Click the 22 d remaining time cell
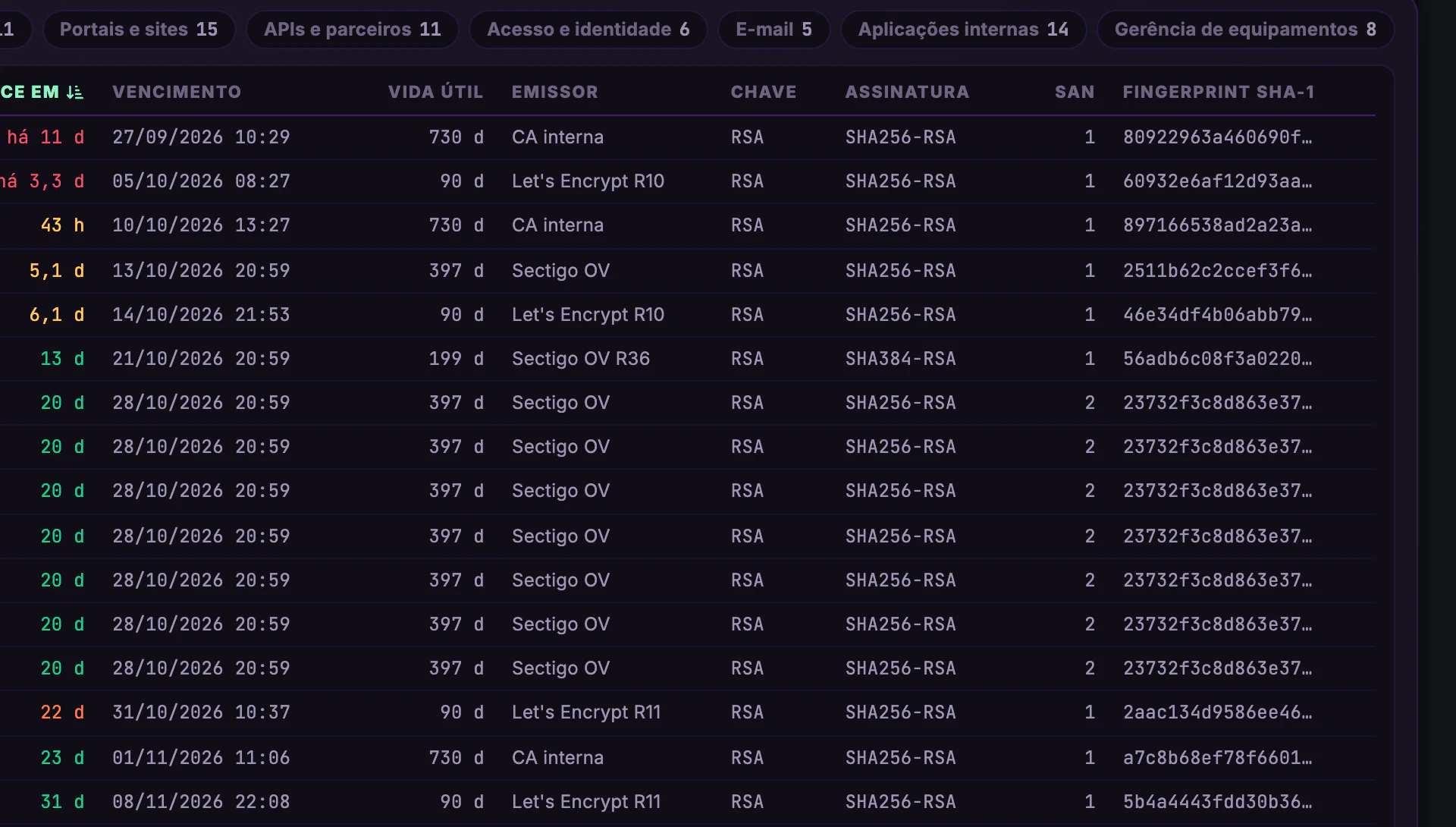The height and width of the screenshot is (827, 1456). coord(62,712)
